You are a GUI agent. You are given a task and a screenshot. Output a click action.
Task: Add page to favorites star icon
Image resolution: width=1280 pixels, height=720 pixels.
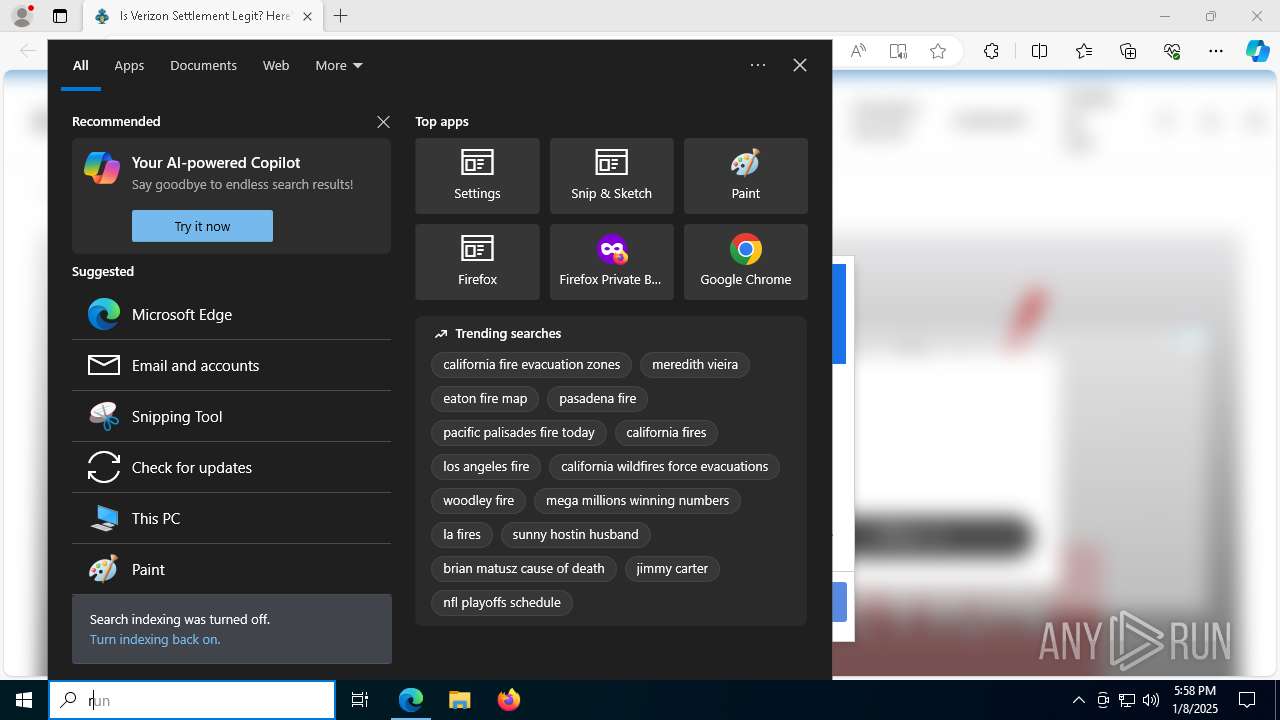coord(937,51)
